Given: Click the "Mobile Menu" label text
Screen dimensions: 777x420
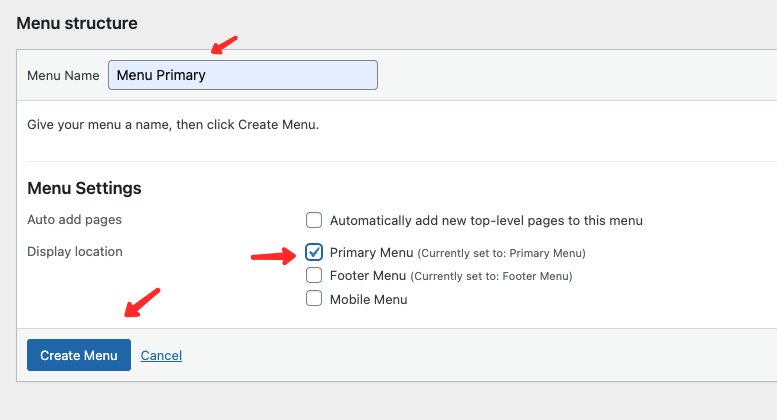Looking at the screenshot, I should click(x=368, y=299).
